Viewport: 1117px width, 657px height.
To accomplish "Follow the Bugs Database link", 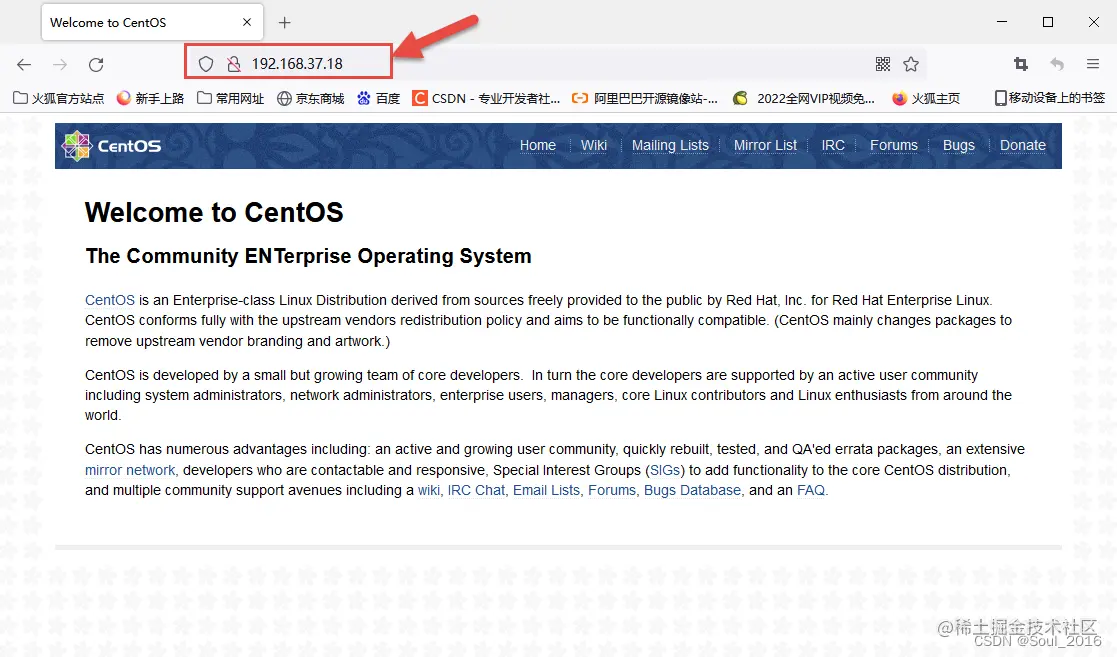I will (692, 490).
